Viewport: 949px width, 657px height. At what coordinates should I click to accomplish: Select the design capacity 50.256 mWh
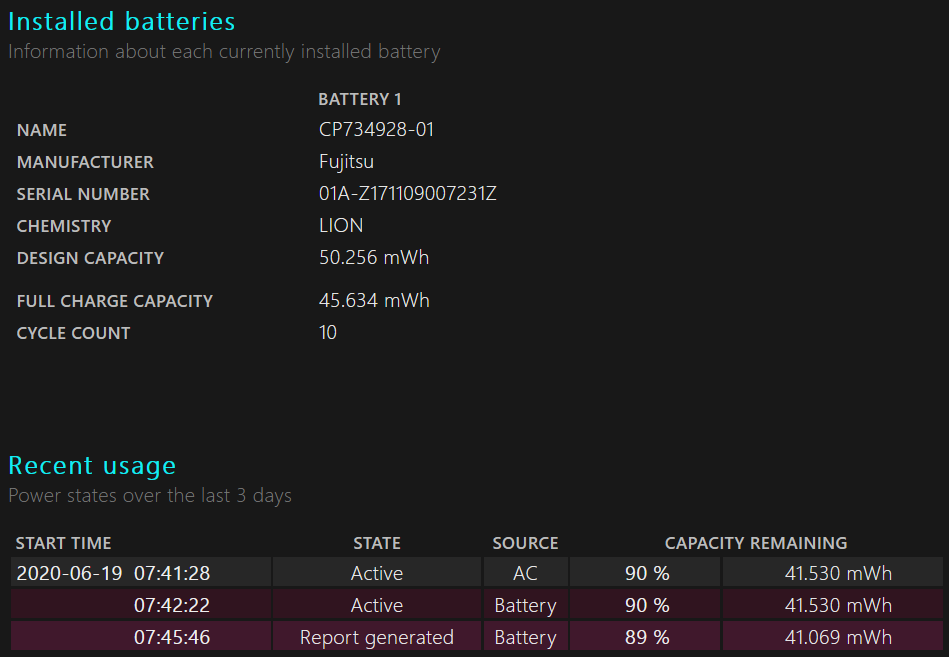pyautogui.click(x=374, y=258)
